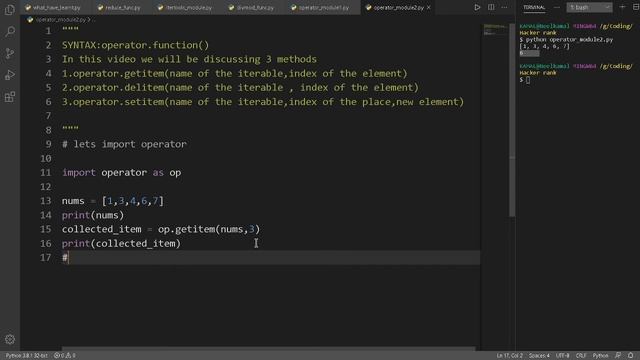Image resolution: width=640 pixels, height=360 pixels.
Task: Select the Python 3.8.1 32-bit interpreter
Action: coord(27,356)
